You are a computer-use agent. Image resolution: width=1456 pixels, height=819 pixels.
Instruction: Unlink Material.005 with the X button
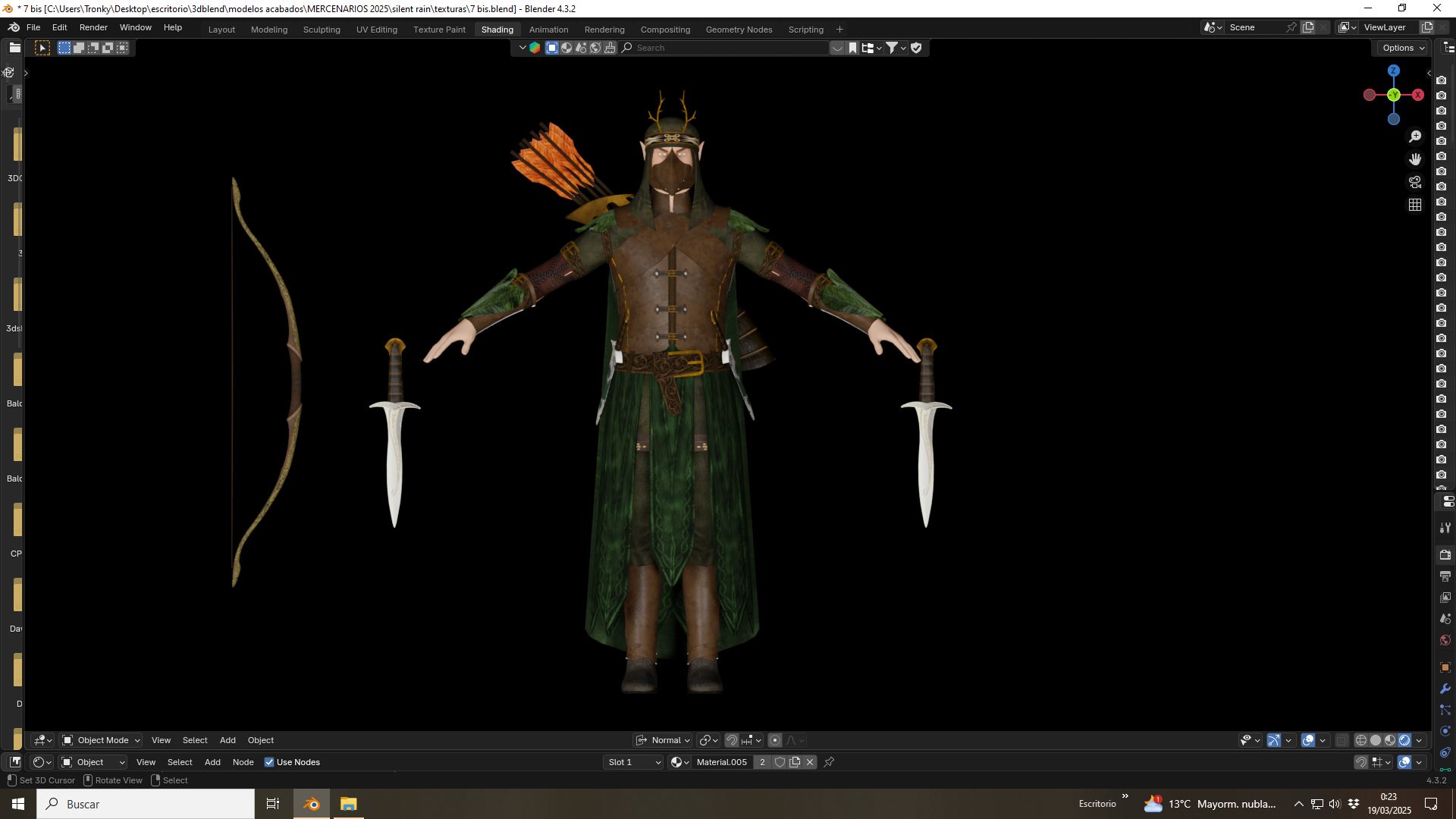point(810,762)
